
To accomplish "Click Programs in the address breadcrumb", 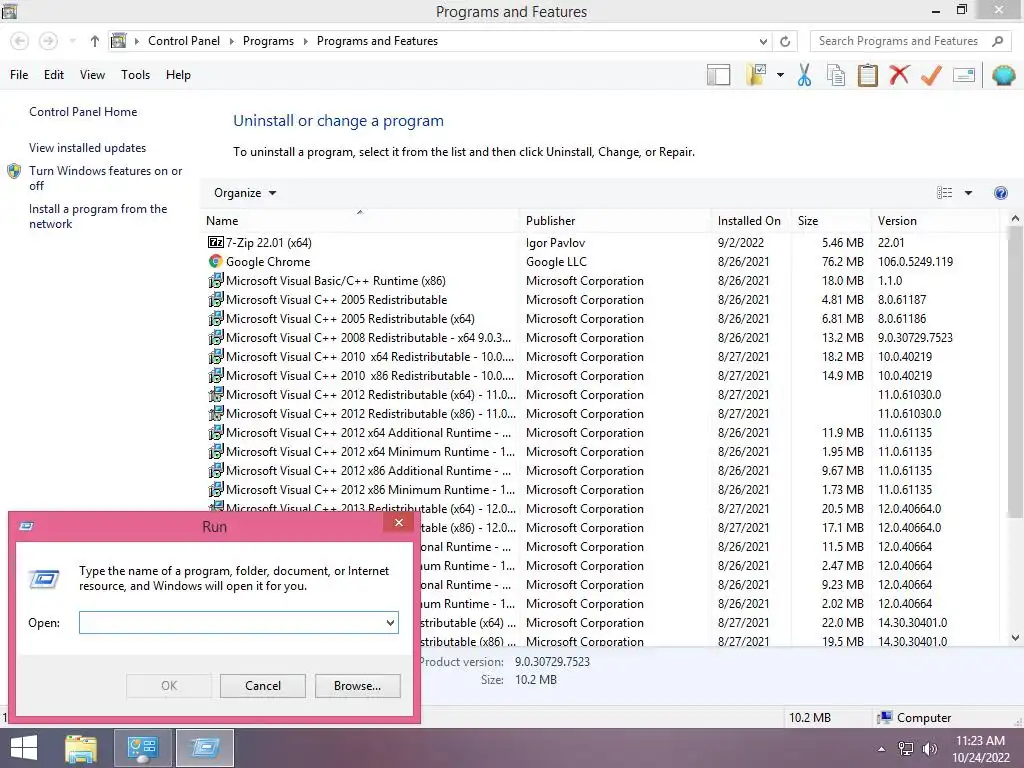I will pyautogui.click(x=268, y=41).
